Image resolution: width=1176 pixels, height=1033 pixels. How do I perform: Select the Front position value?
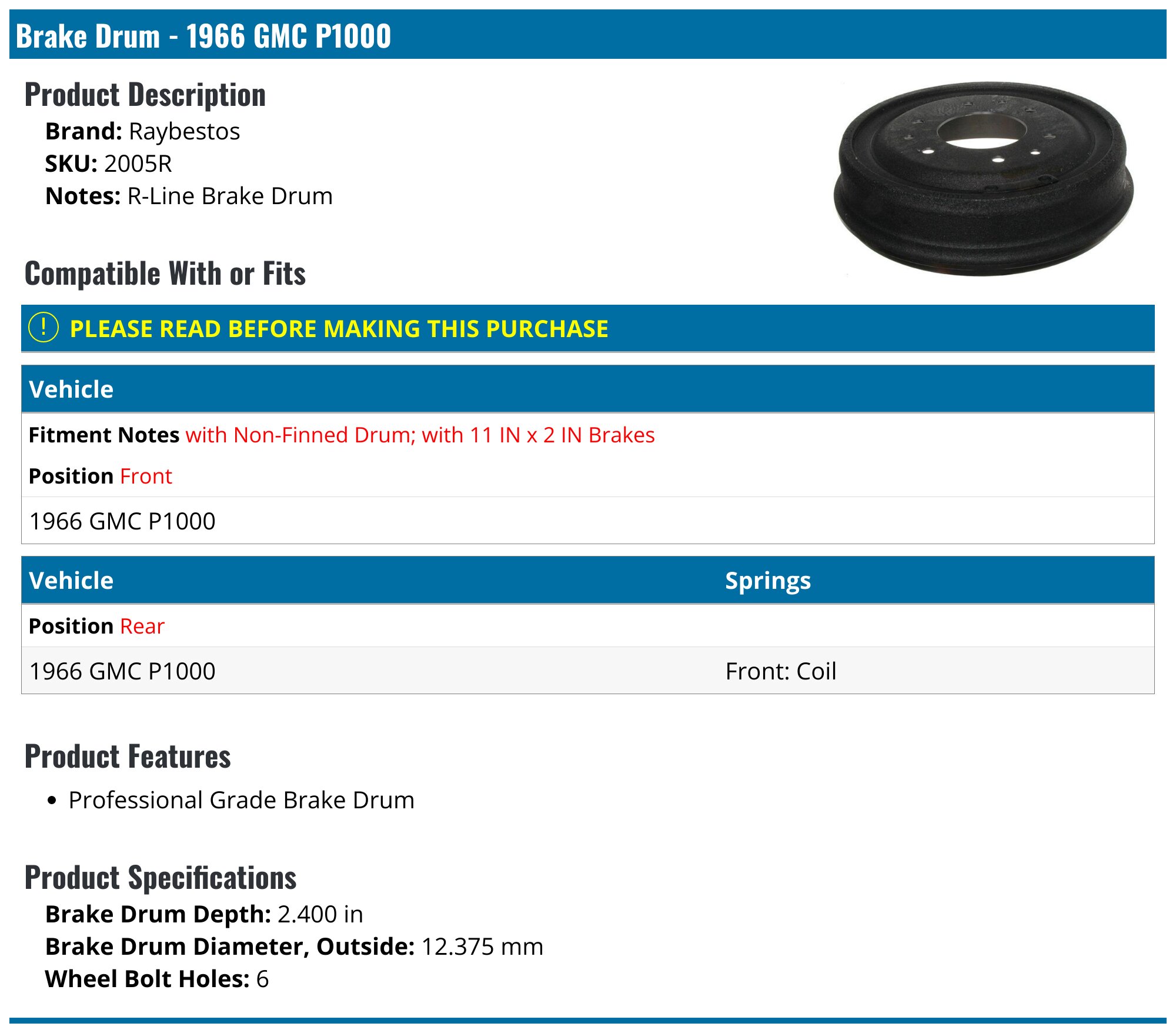point(146,476)
